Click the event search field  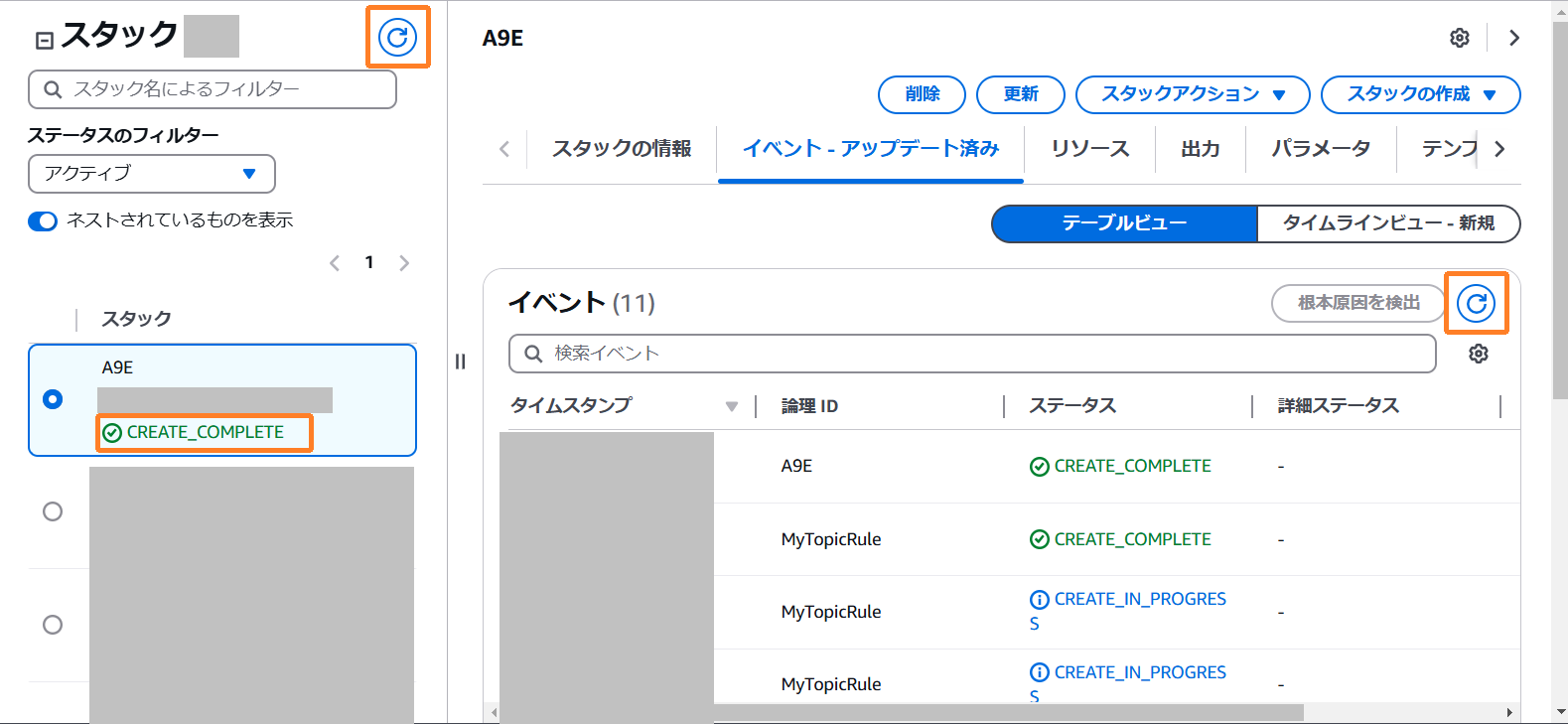(973, 354)
